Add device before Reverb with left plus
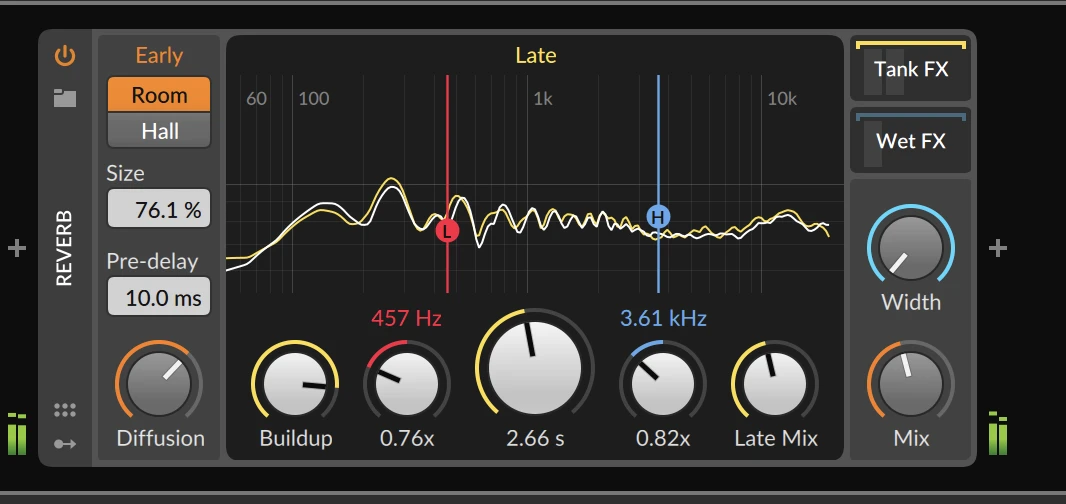 click(17, 248)
